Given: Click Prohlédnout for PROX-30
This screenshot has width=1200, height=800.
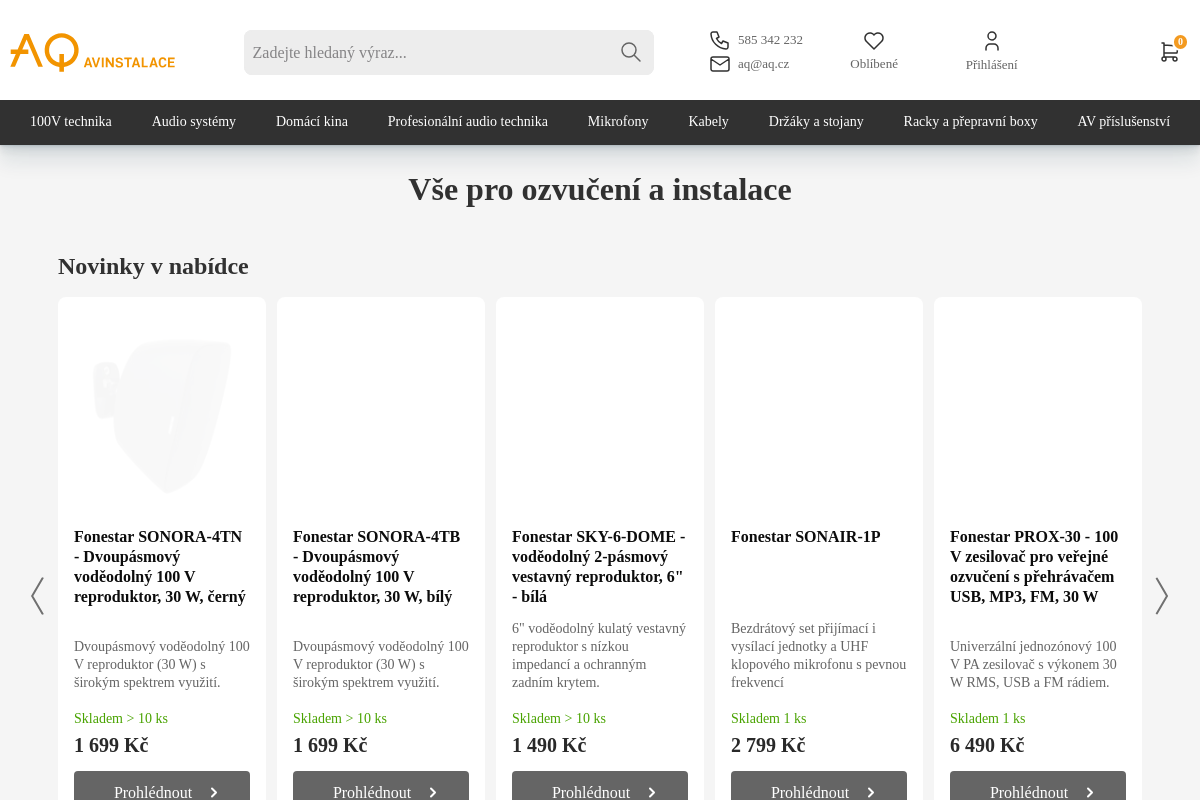Looking at the screenshot, I should tap(1038, 788).
